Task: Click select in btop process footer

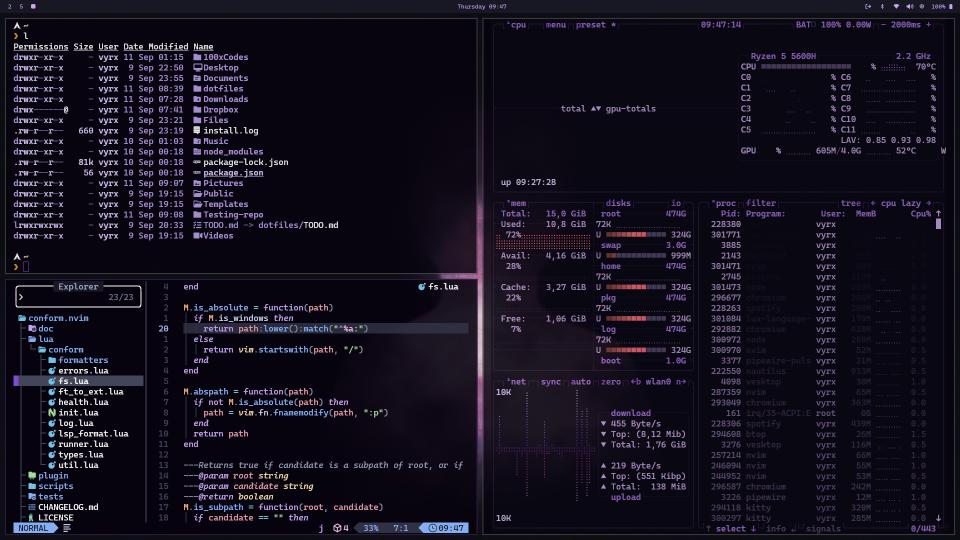Action: pos(730,528)
